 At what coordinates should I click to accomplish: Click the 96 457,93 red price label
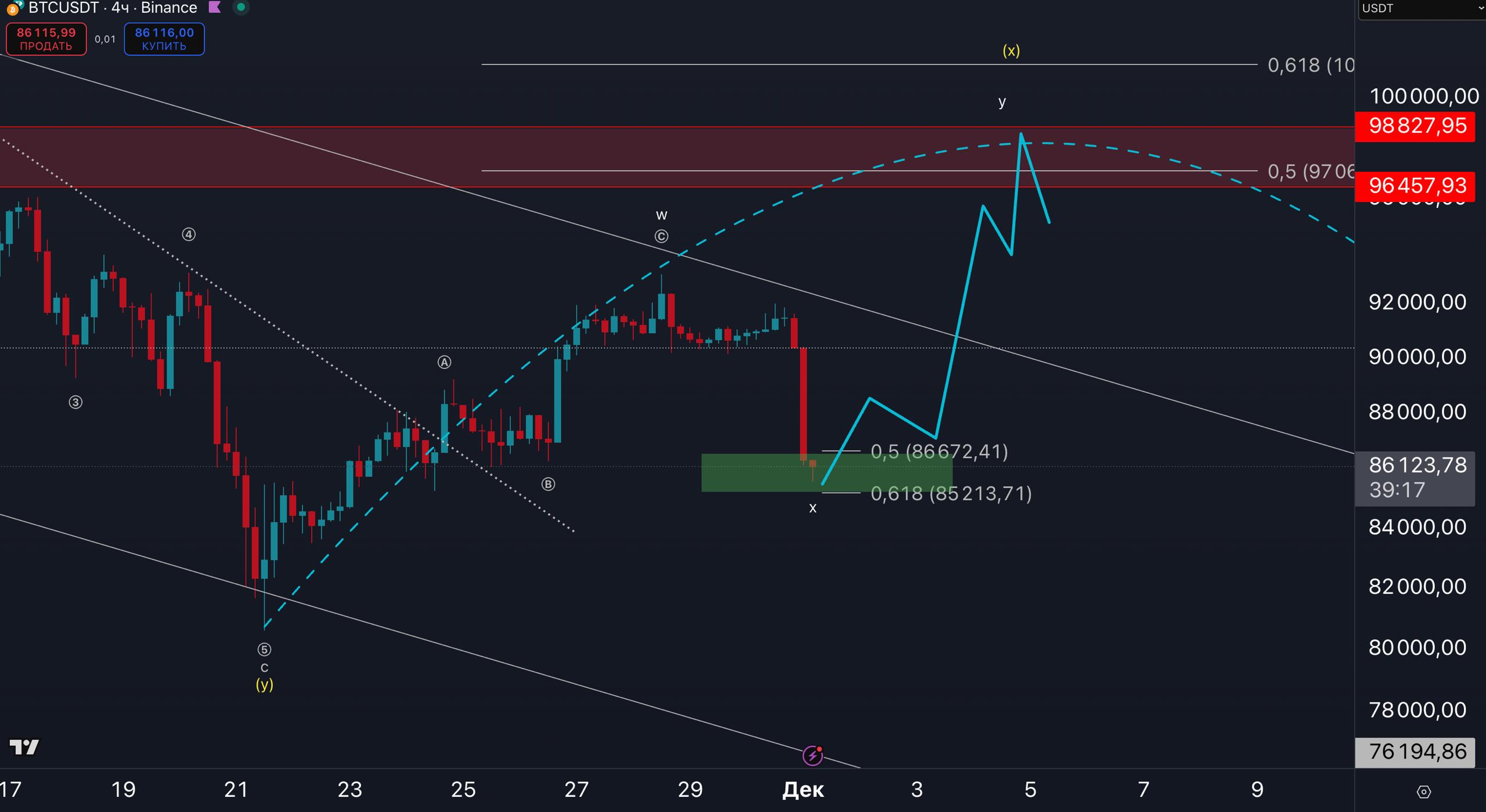[1415, 186]
